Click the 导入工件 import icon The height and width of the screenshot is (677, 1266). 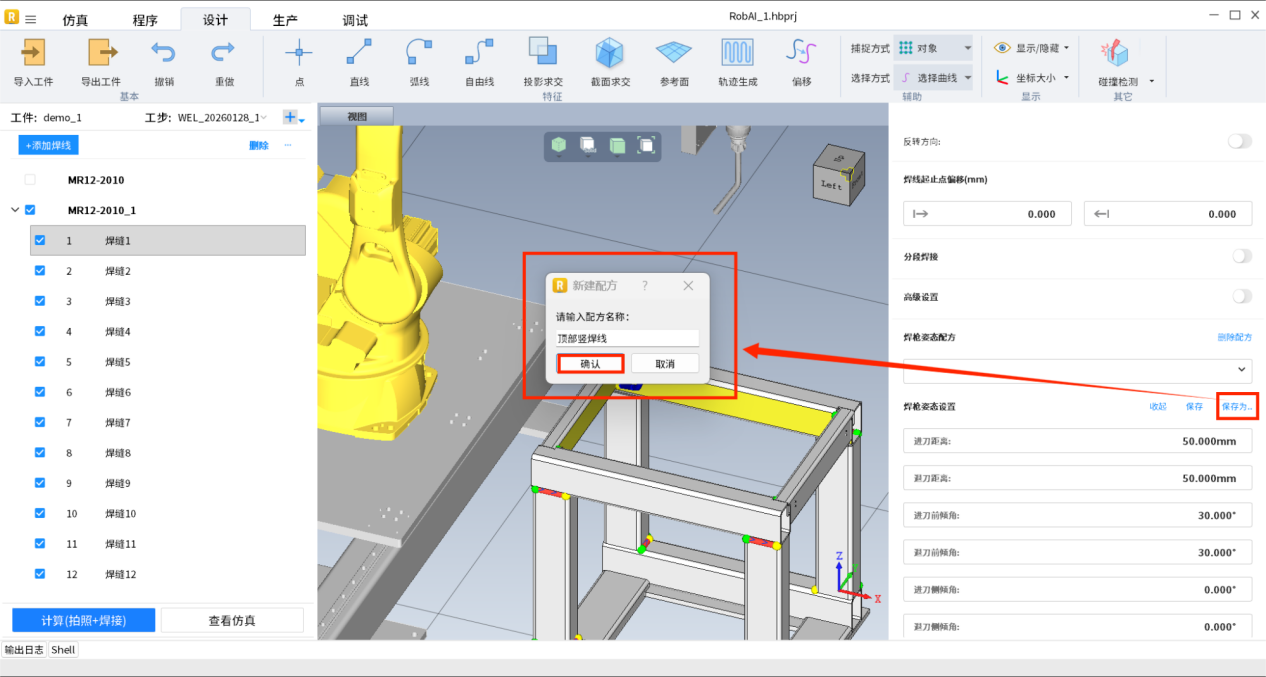coord(33,52)
